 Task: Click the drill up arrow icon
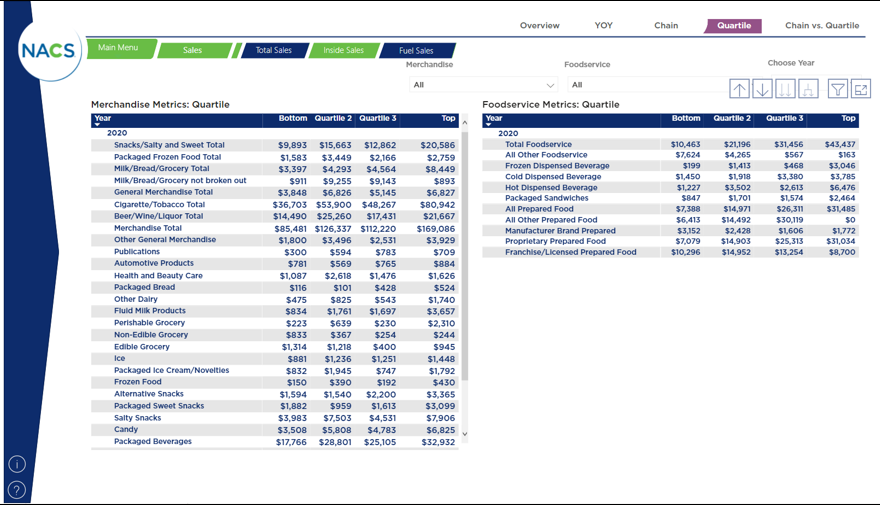click(739, 89)
